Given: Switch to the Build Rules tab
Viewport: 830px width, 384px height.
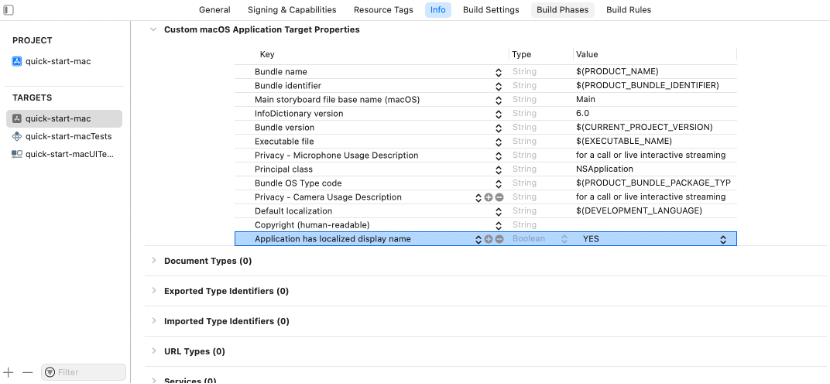Looking at the screenshot, I should [x=628, y=10].
